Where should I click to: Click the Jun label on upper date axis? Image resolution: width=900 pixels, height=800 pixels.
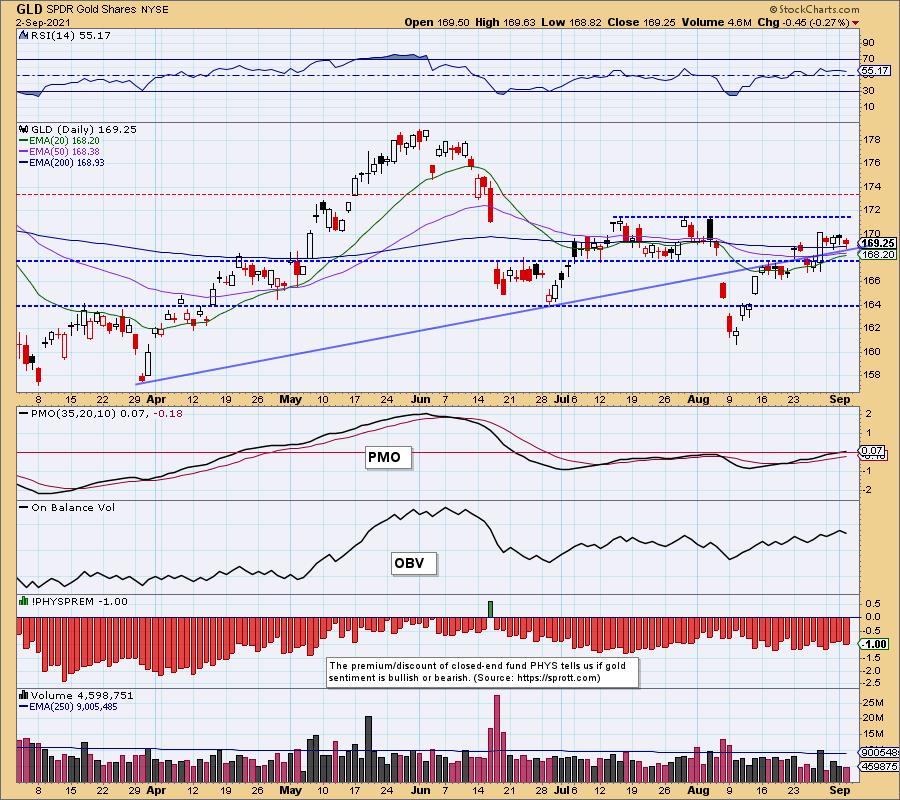coord(421,399)
